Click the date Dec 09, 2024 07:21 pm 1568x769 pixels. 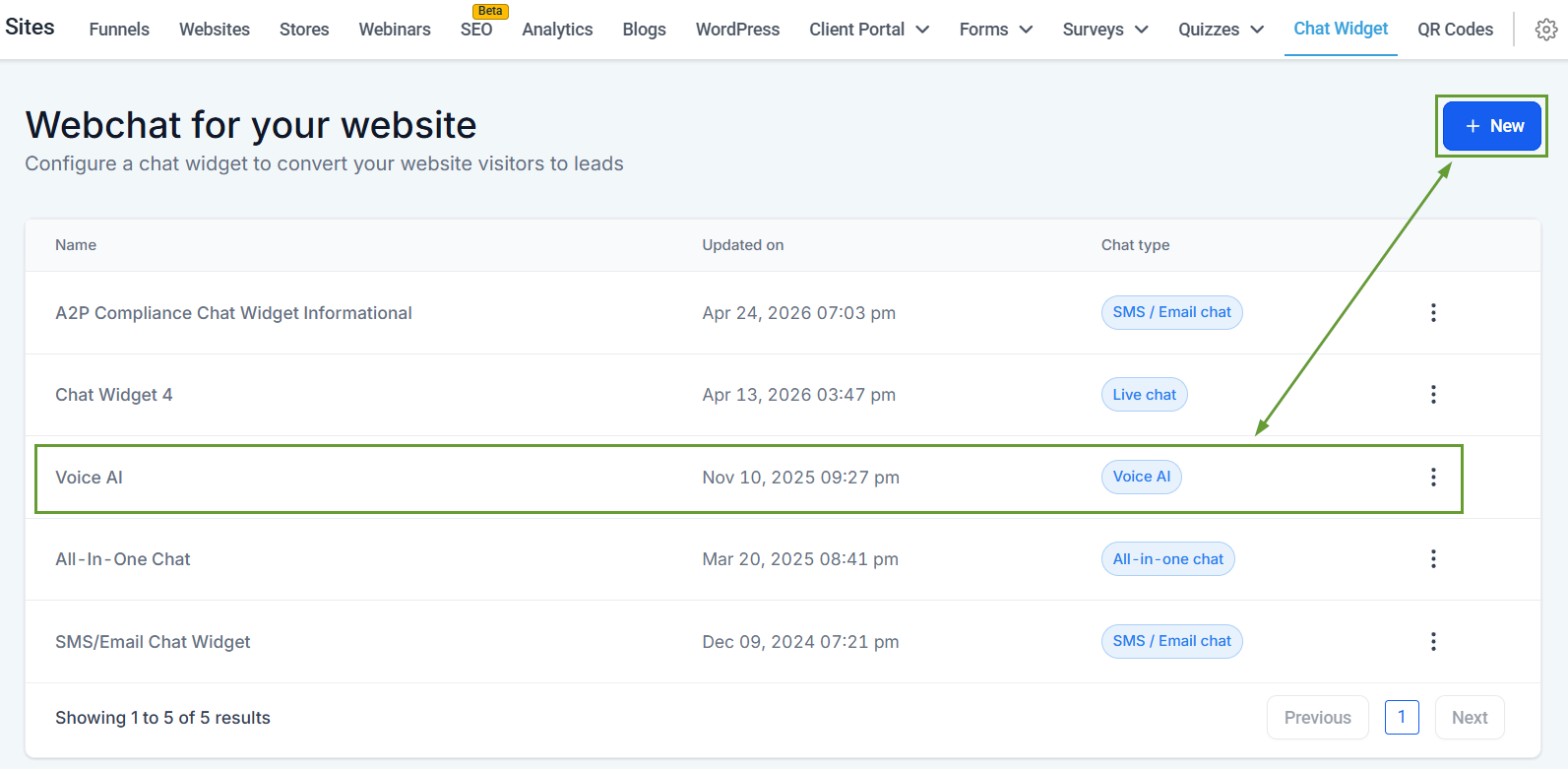point(800,642)
